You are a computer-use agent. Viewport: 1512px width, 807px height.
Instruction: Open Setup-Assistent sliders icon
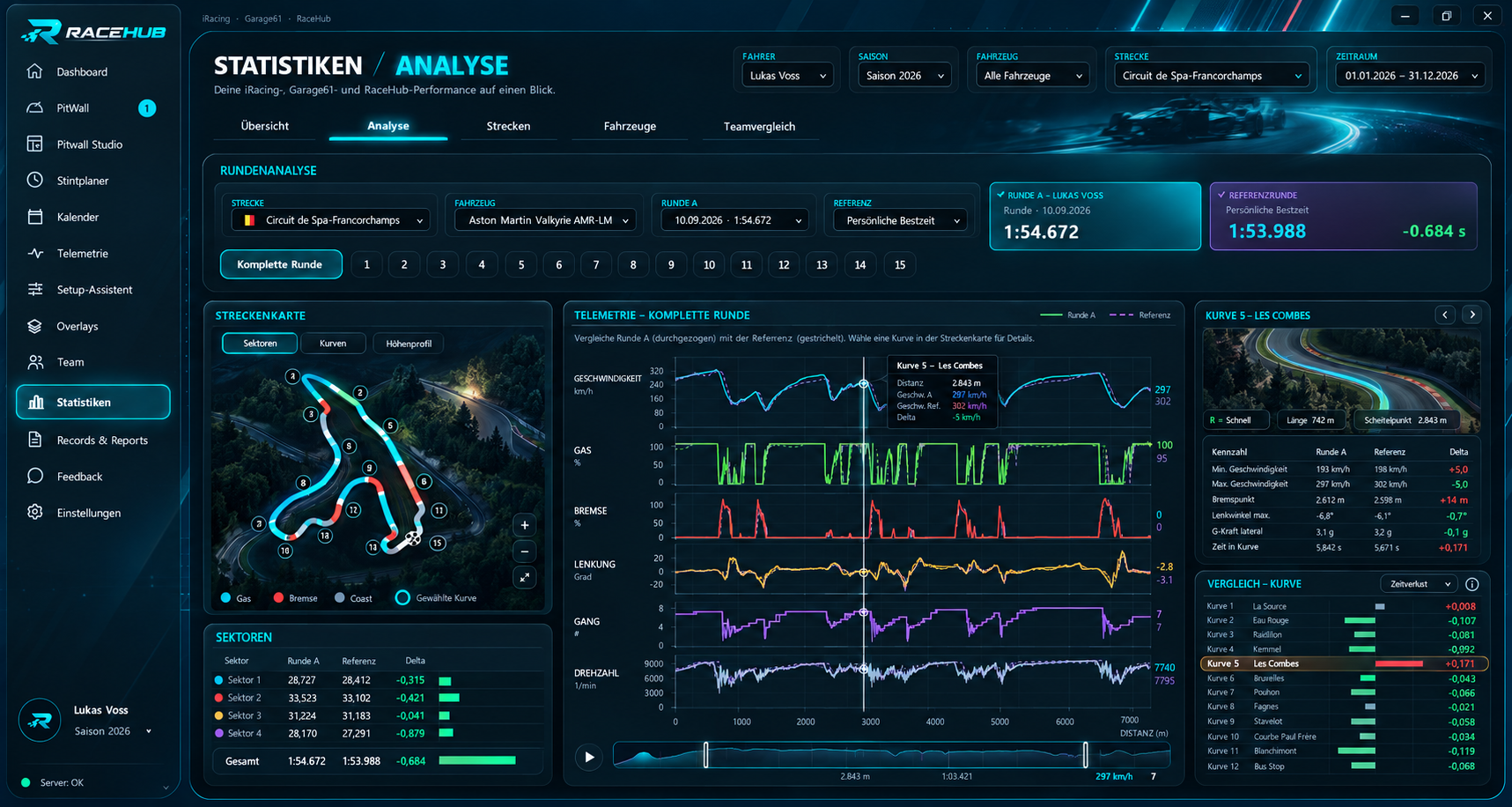click(34, 289)
